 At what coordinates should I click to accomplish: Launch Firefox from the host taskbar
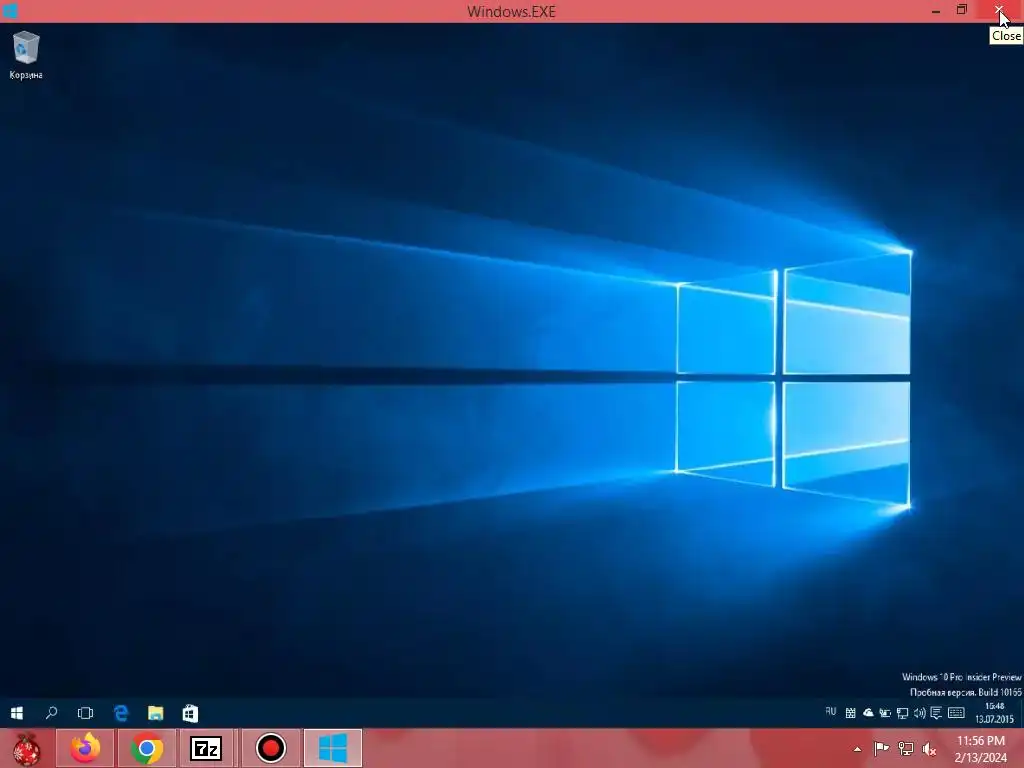(x=86, y=748)
